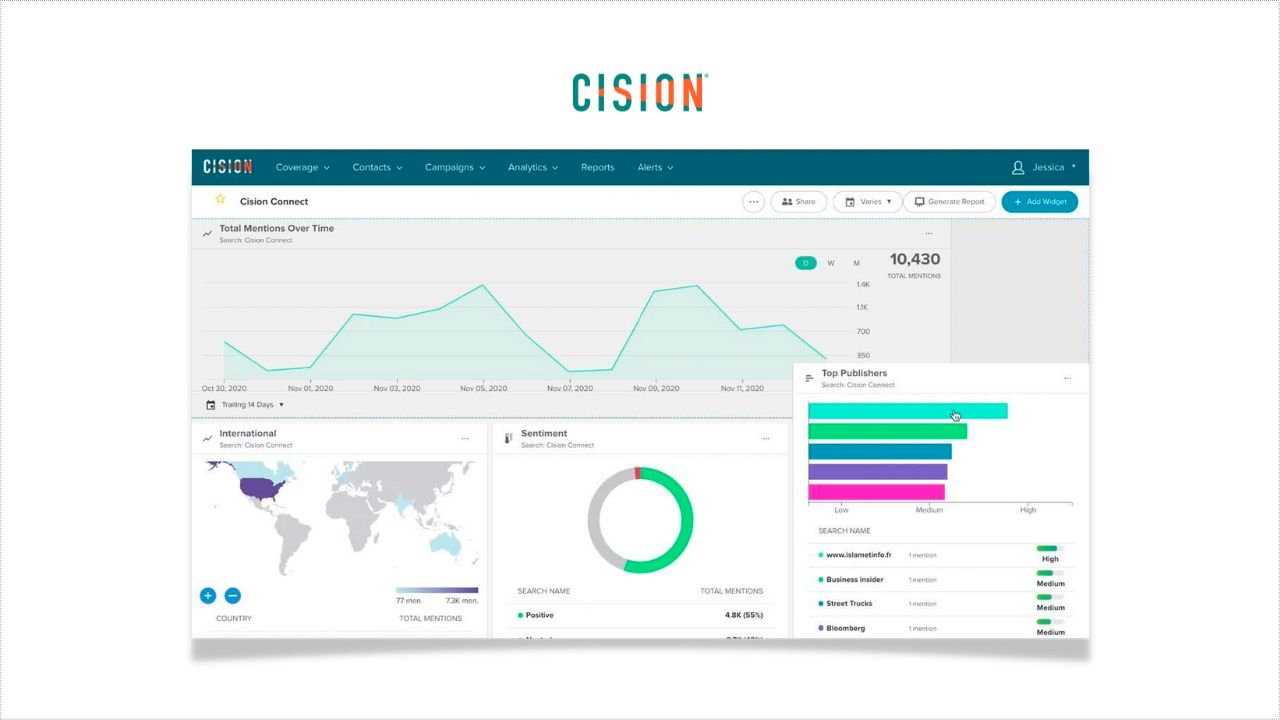Select daily (D) view toggle
The image size is (1280, 720).
pyautogui.click(x=806, y=263)
